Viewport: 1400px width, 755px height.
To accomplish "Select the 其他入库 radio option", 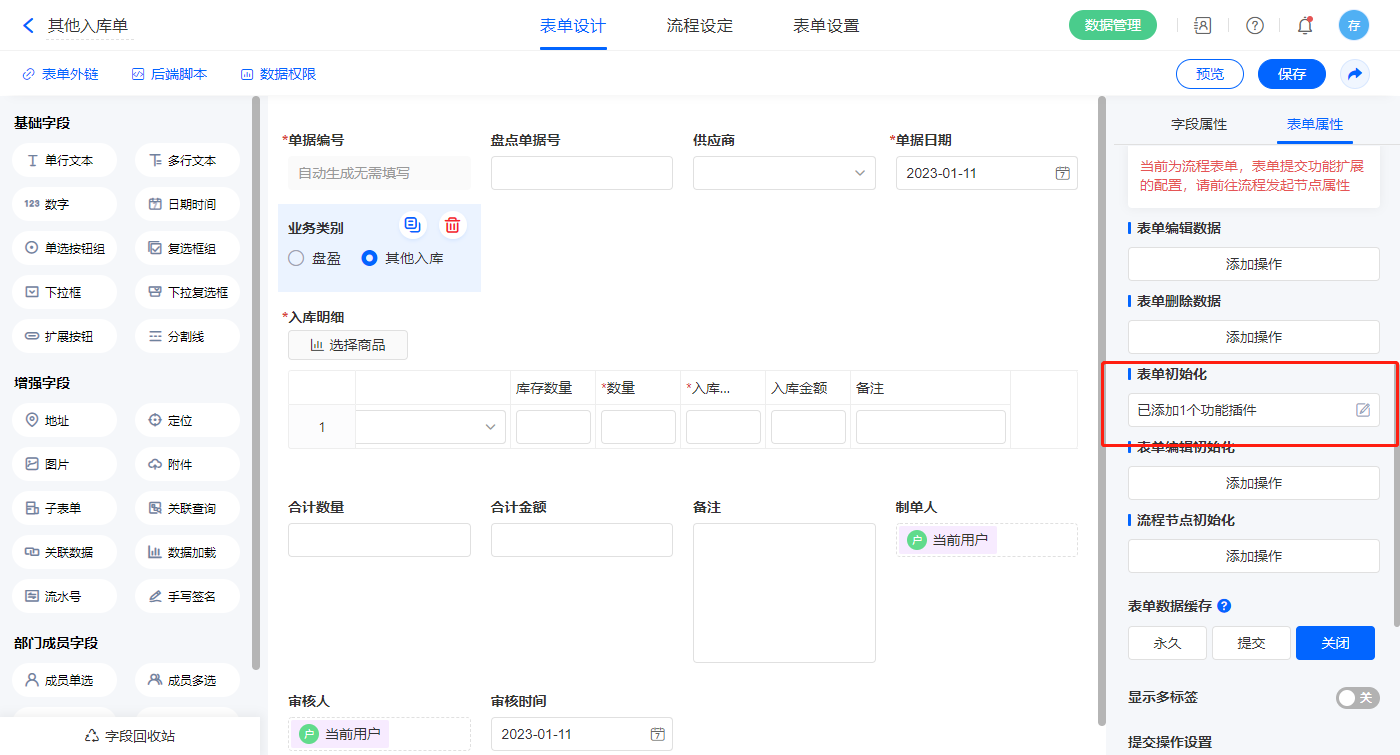I will click(x=370, y=258).
